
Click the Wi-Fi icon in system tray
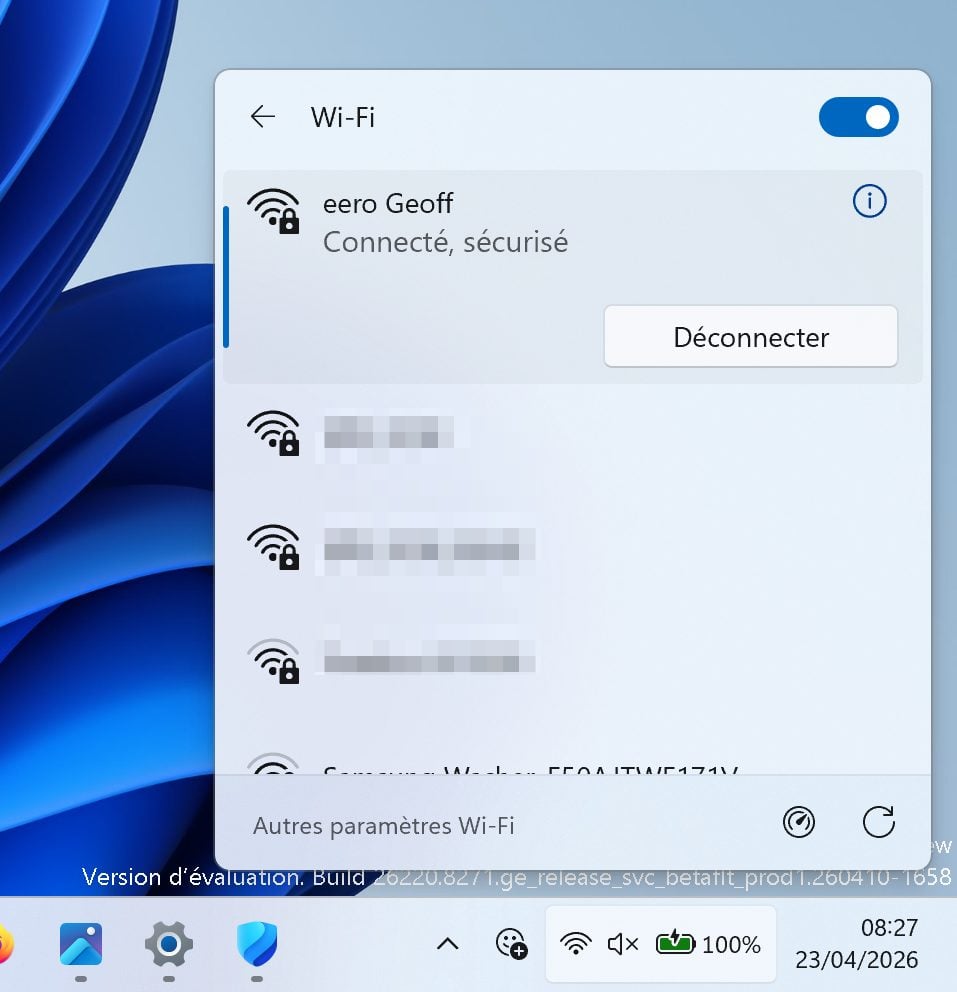575,943
